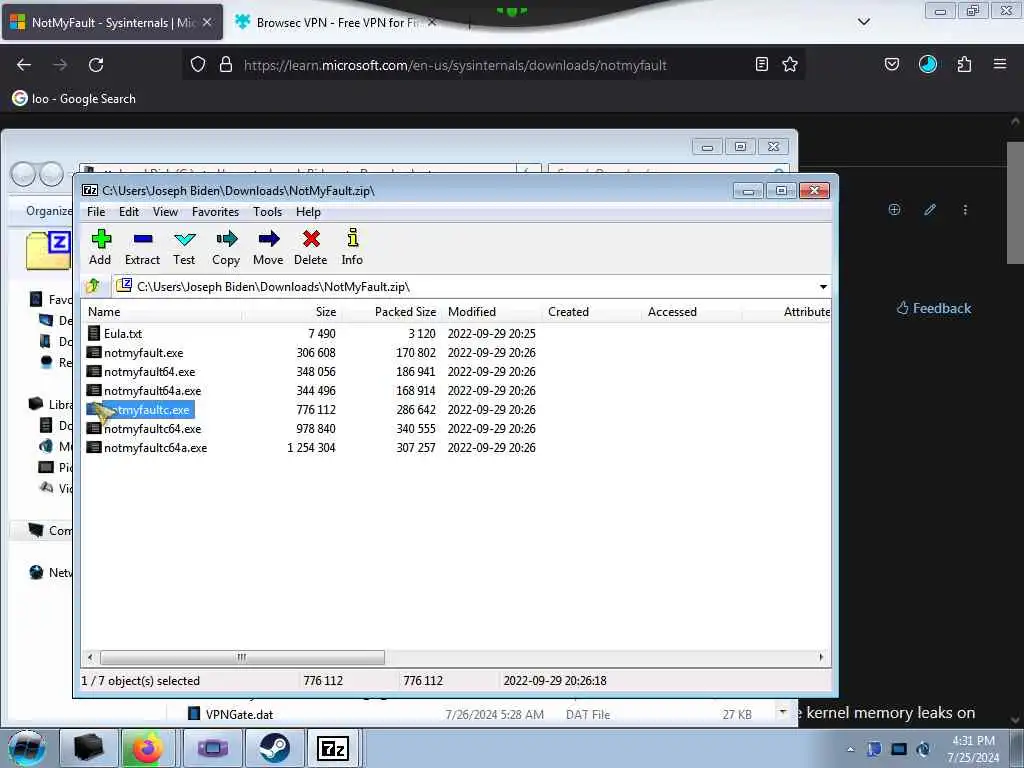Screen dimensions: 1024x768
Task: Open Steam from the taskbar
Action: pos(275,748)
